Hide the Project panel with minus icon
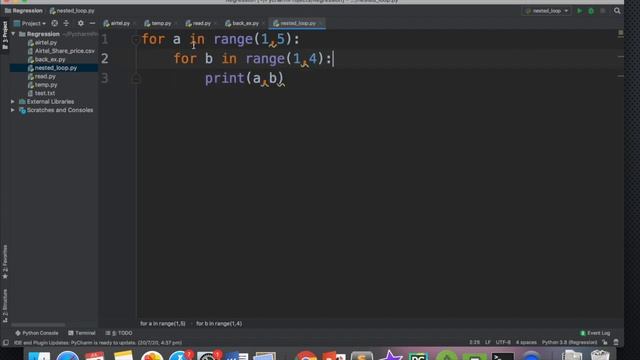 [92, 24]
